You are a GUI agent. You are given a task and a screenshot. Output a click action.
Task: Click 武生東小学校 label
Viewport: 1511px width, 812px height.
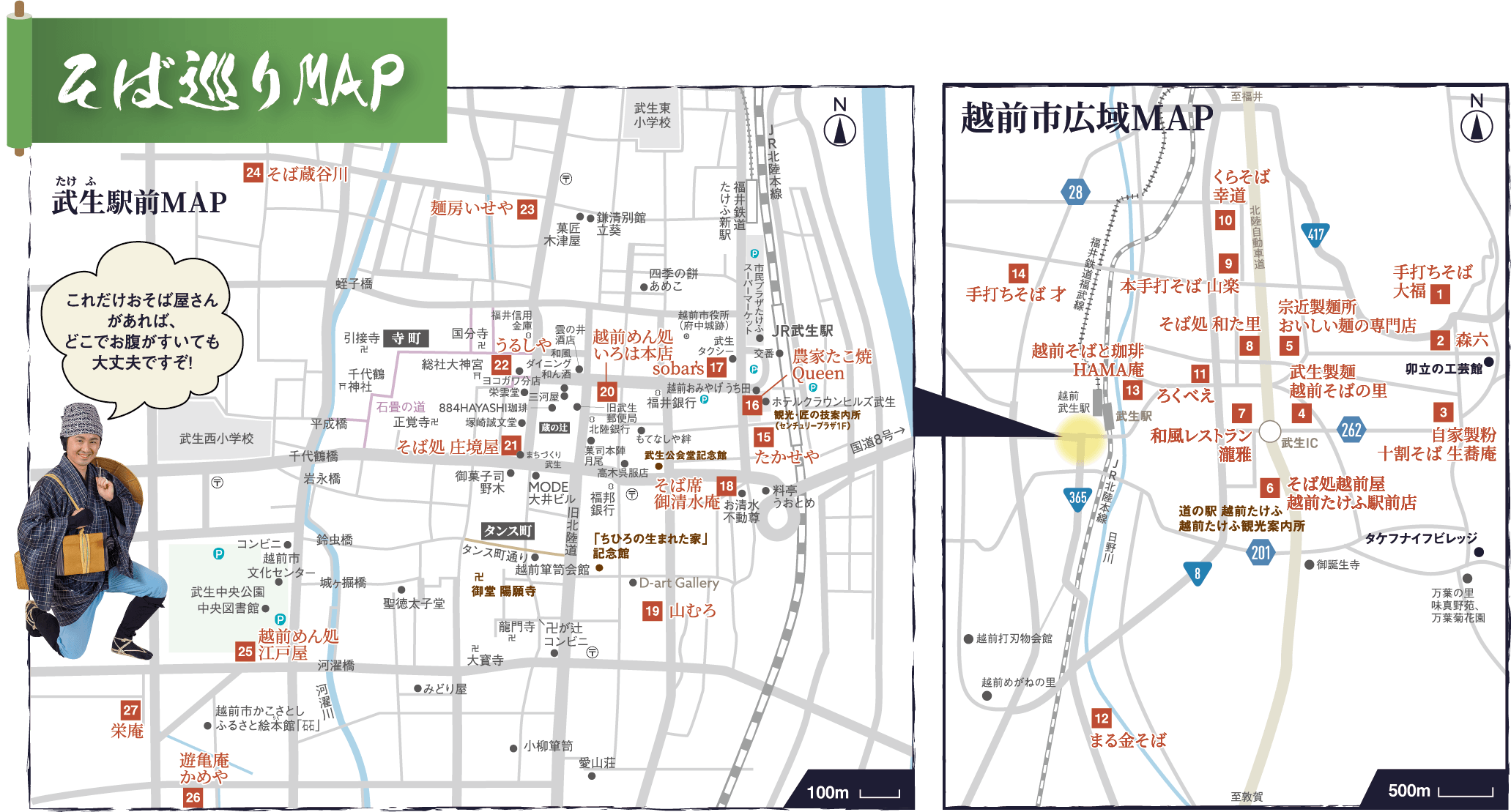[652, 116]
